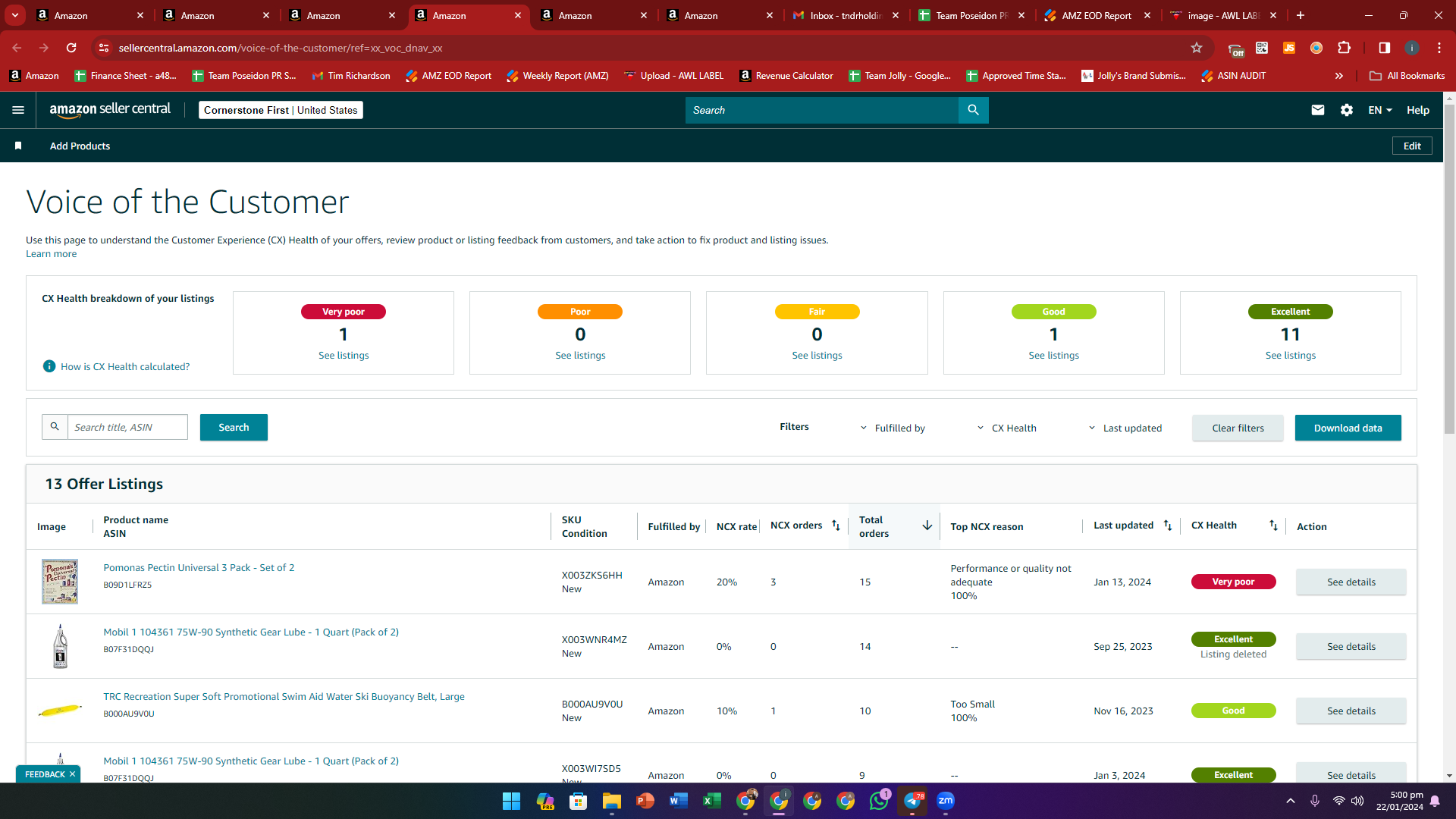Switch to the AMZ EOD Report tab
The height and width of the screenshot is (819, 1456).
point(1097,15)
